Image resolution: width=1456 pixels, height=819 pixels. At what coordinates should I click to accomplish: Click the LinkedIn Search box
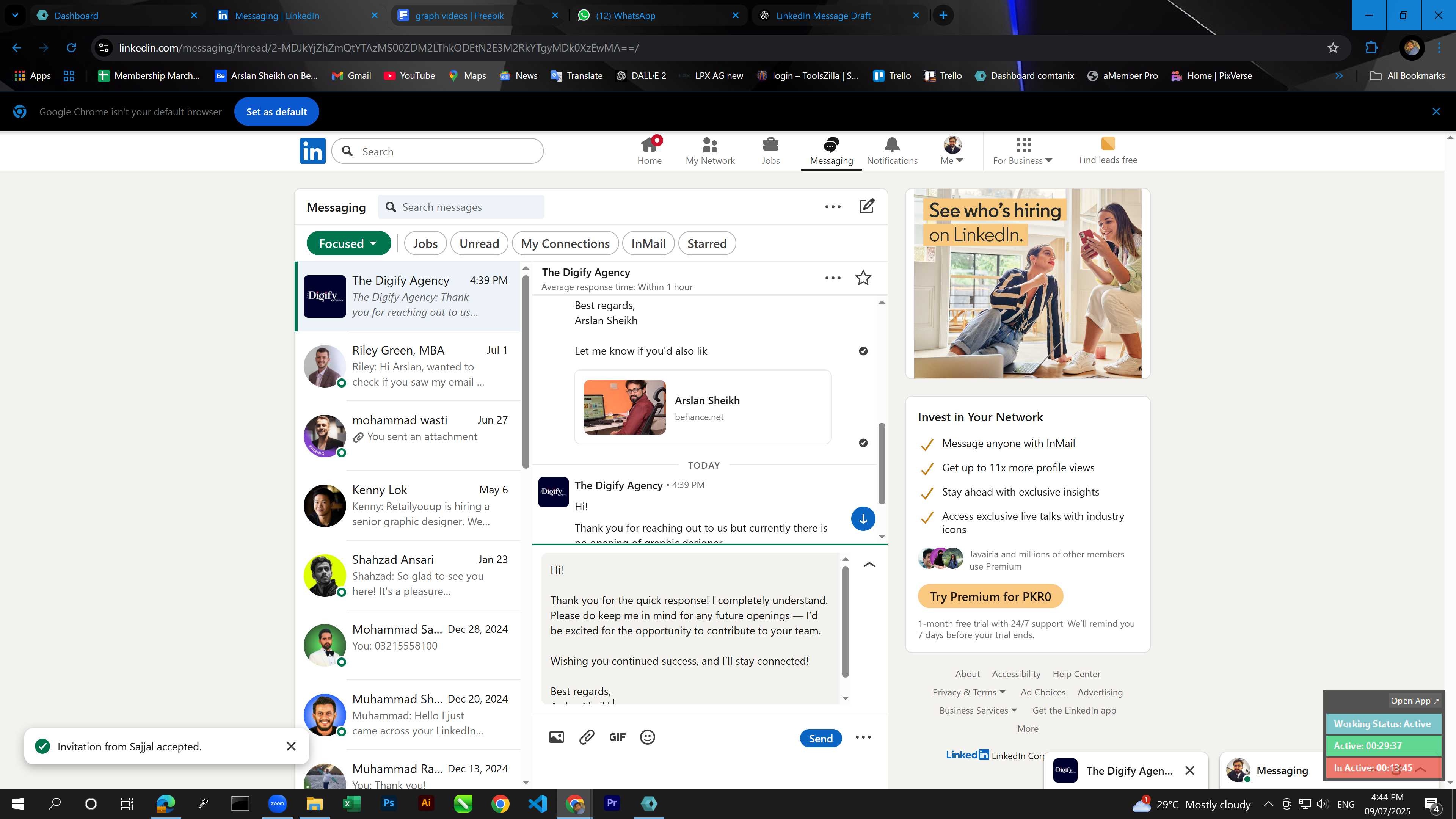[438, 151]
